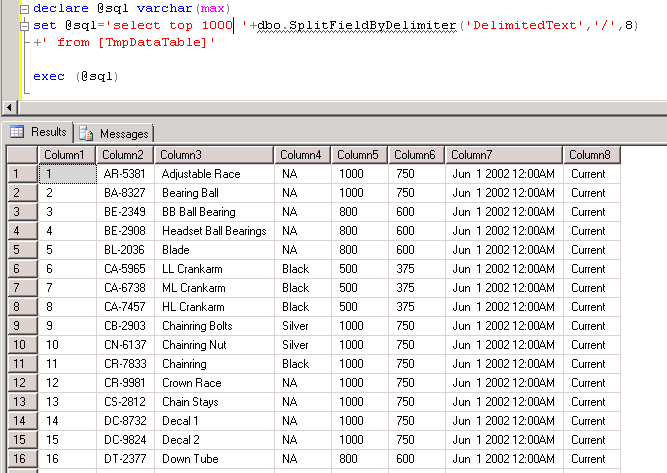This screenshot has height=473, width=667.
Task: Select the Column1 header
Action: coord(66,155)
